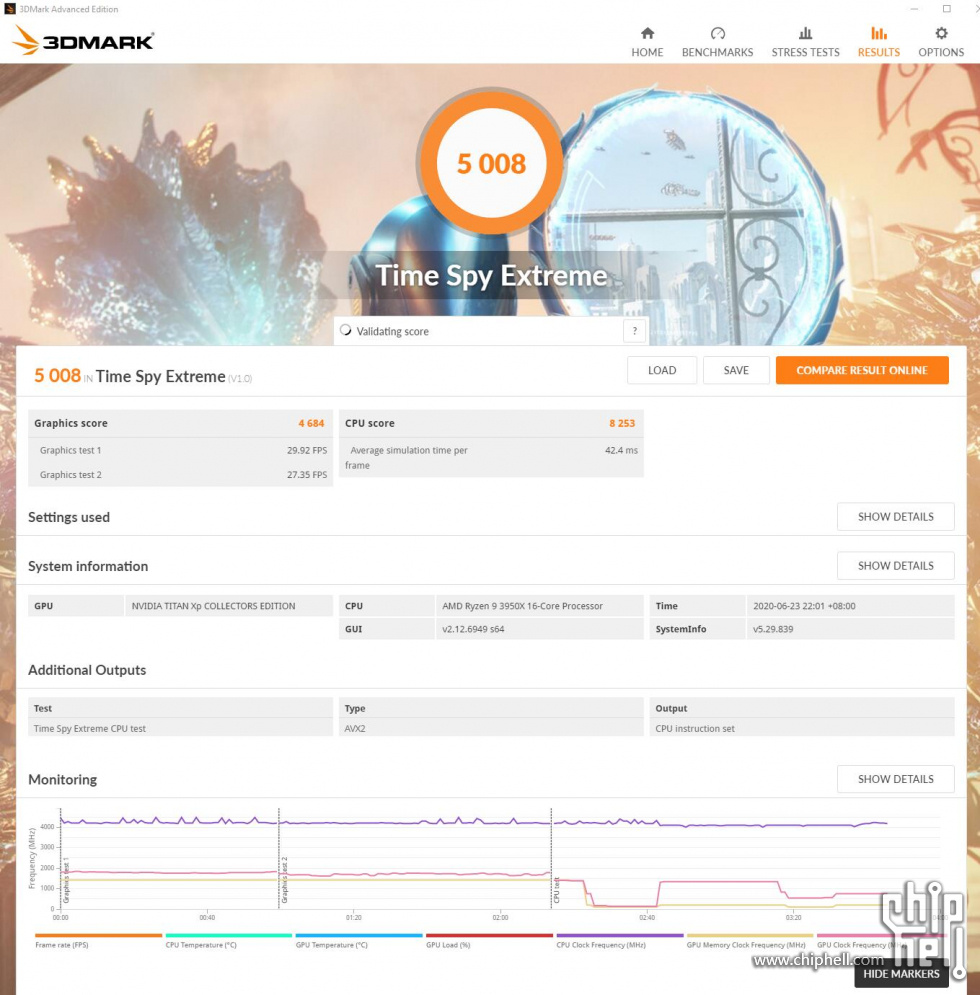Switch to the HOME tab label
This screenshot has width=980, height=995.
click(647, 53)
